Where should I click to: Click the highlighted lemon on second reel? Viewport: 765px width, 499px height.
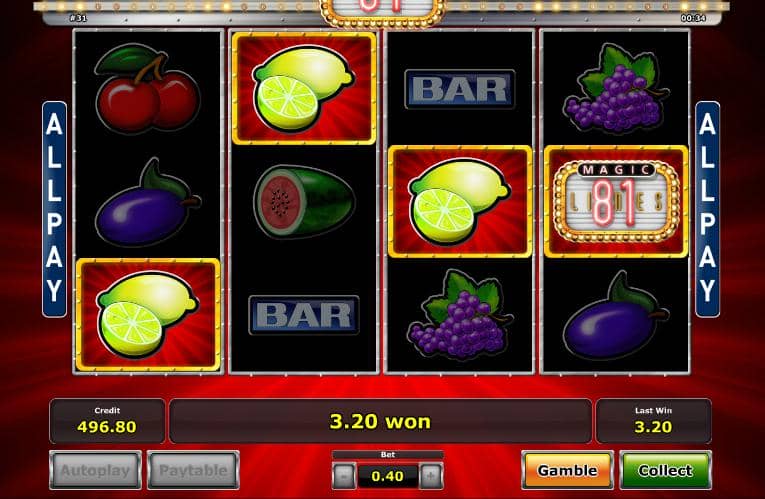(304, 88)
